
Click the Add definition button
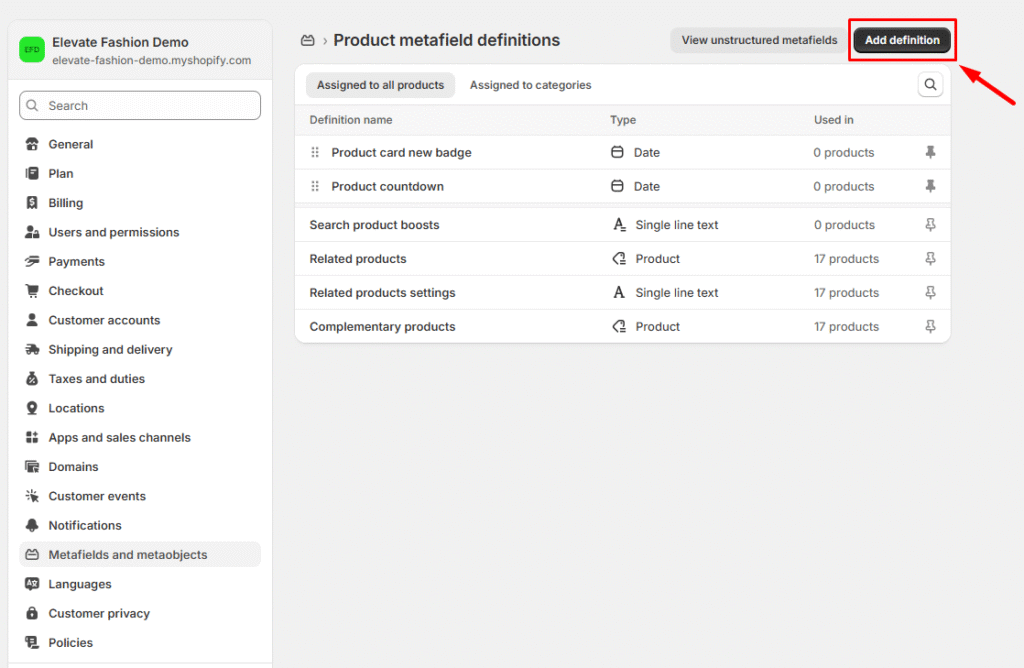[902, 40]
